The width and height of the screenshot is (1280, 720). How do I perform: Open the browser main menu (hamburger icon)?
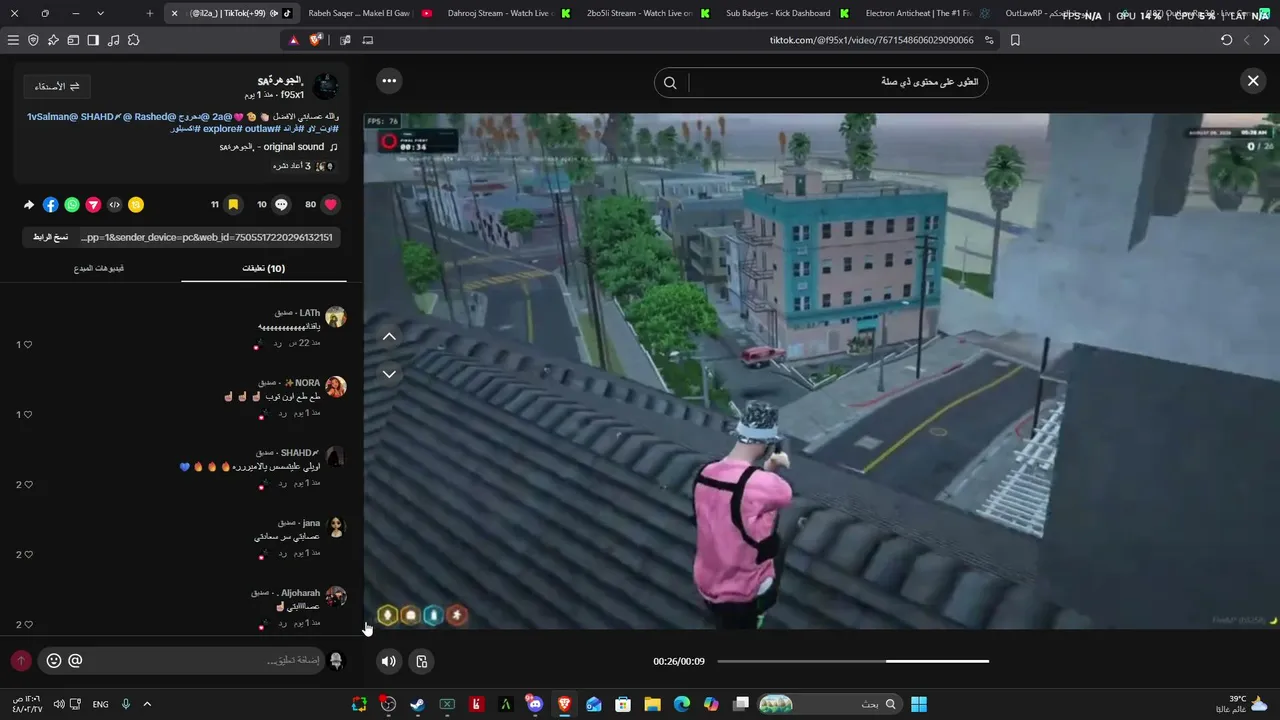coord(13,40)
